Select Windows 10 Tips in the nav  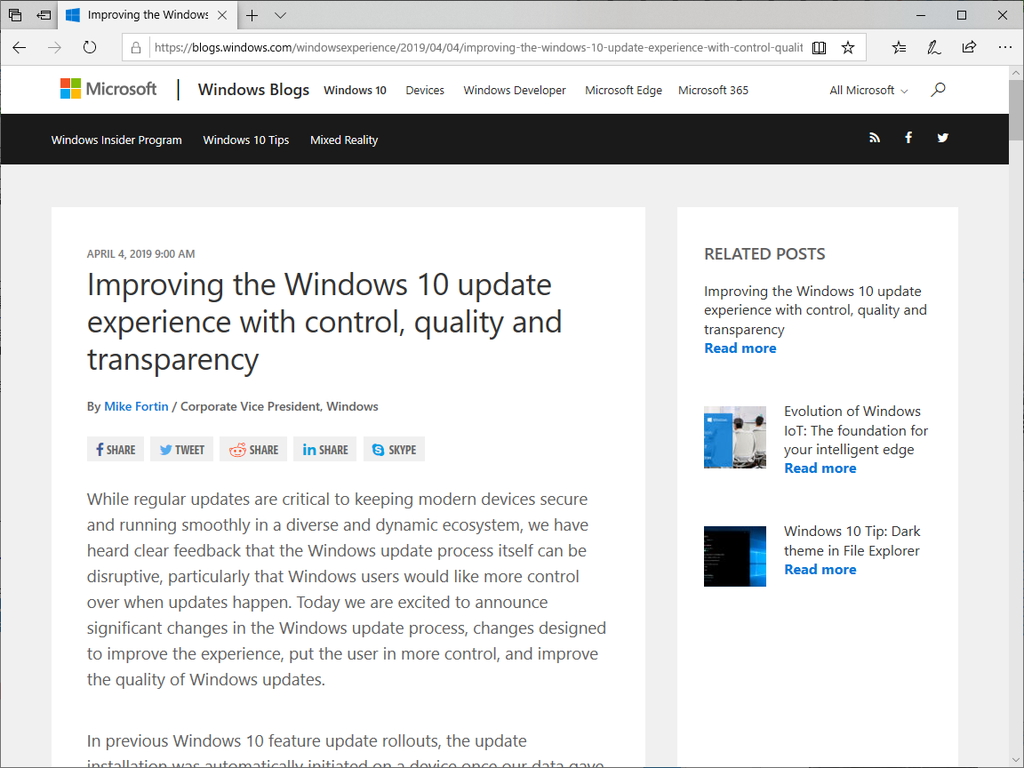point(246,140)
